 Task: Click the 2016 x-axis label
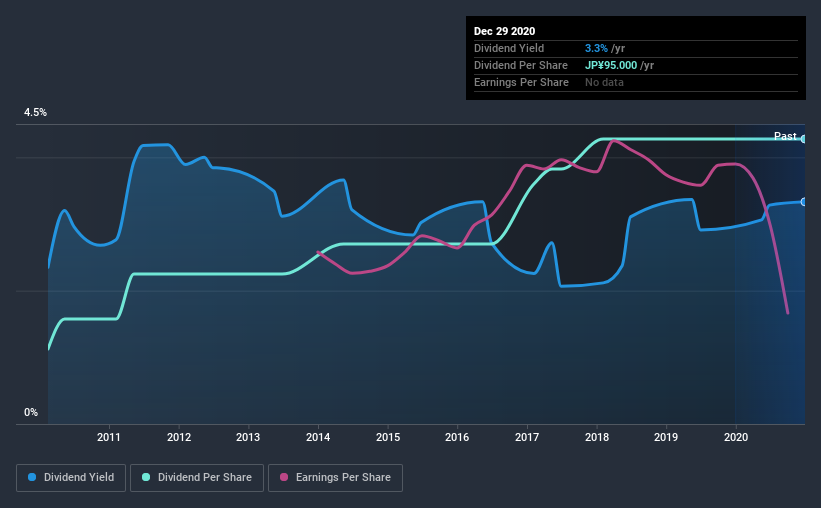[x=457, y=437]
